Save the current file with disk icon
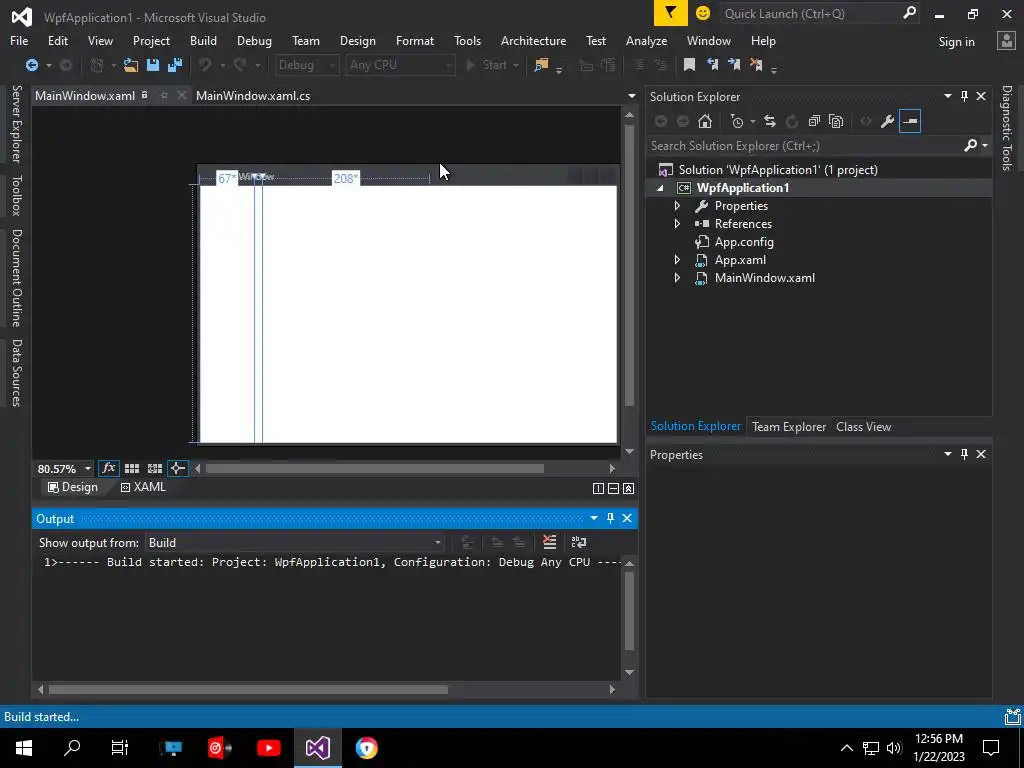This screenshot has width=1024, height=768. (x=153, y=65)
